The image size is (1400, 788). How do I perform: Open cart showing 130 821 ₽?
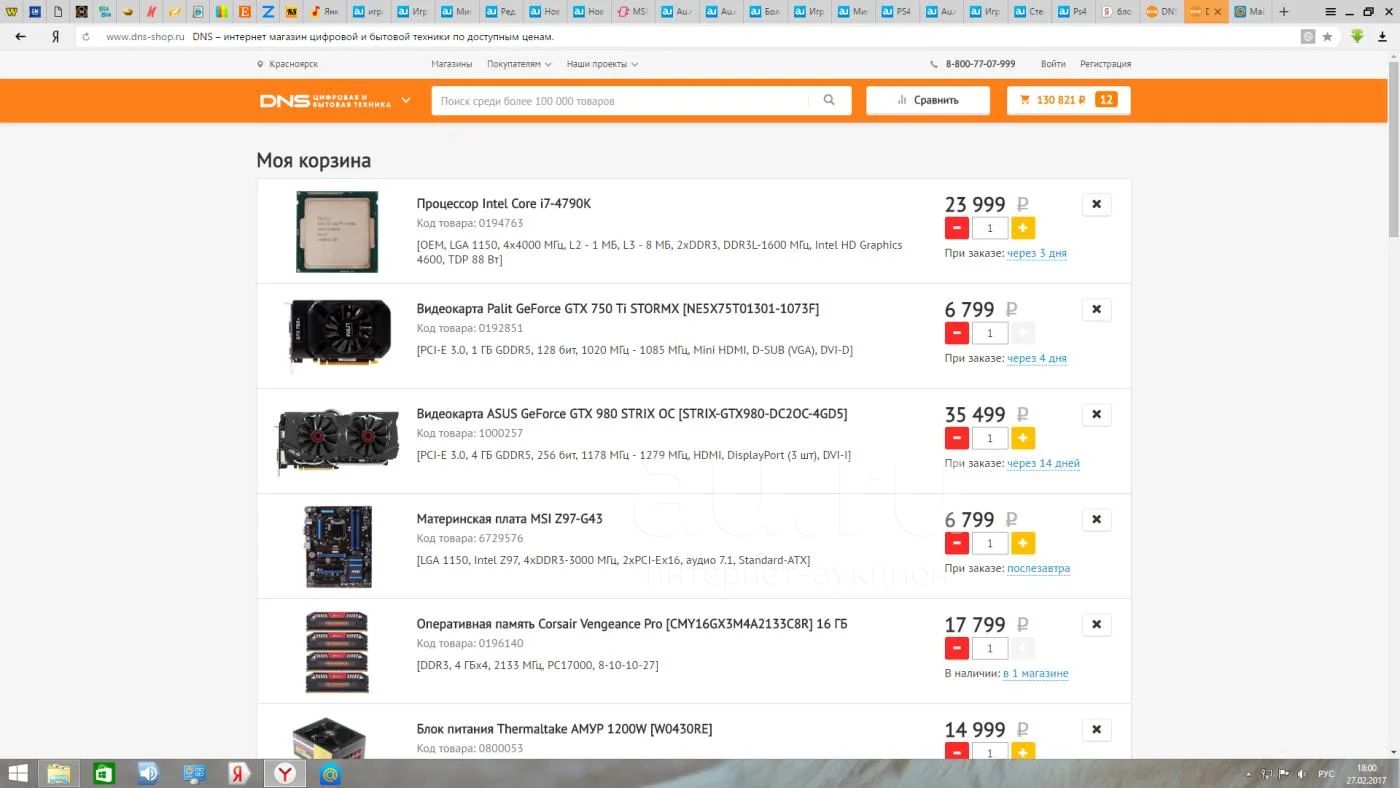pos(1068,100)
